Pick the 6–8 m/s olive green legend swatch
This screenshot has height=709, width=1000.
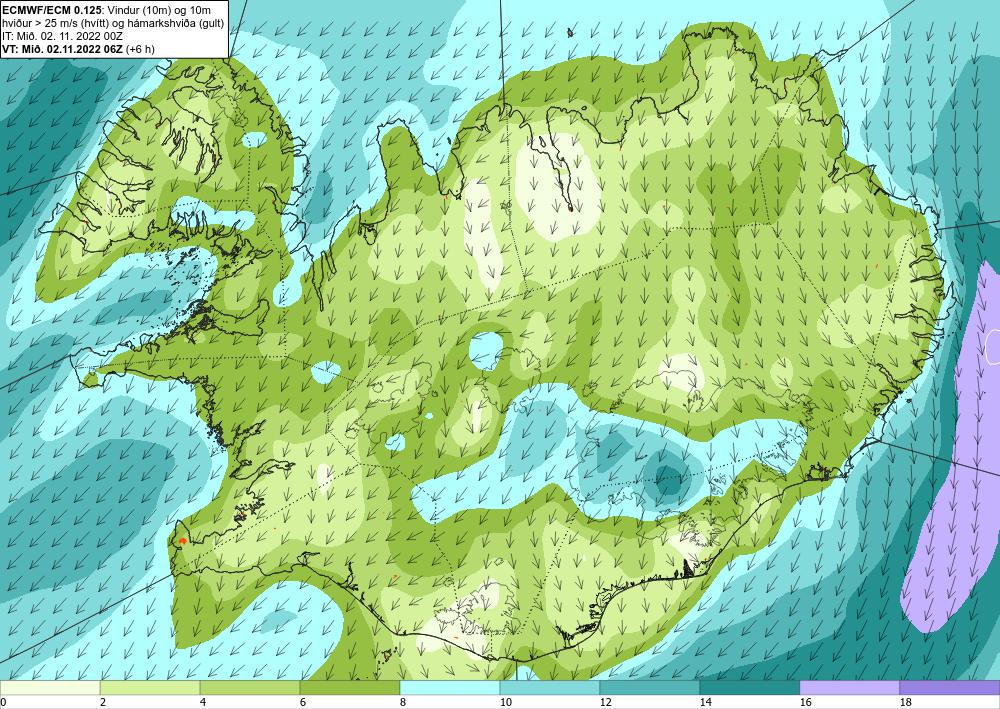coord(350,687)
